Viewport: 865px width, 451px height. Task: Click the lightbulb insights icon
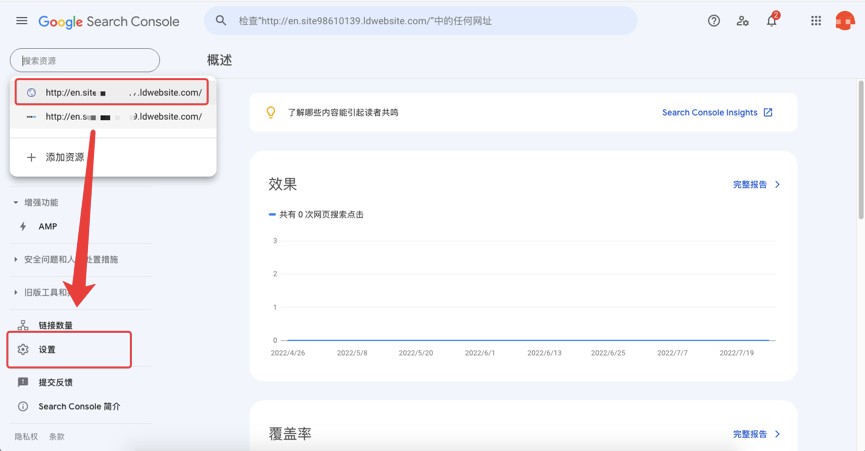click(x=271, y=112)
